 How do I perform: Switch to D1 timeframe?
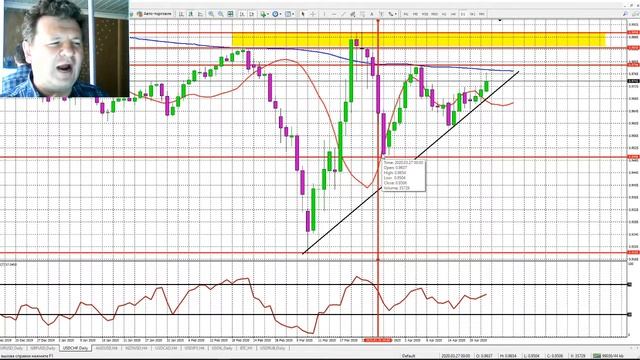coord(463,14)
